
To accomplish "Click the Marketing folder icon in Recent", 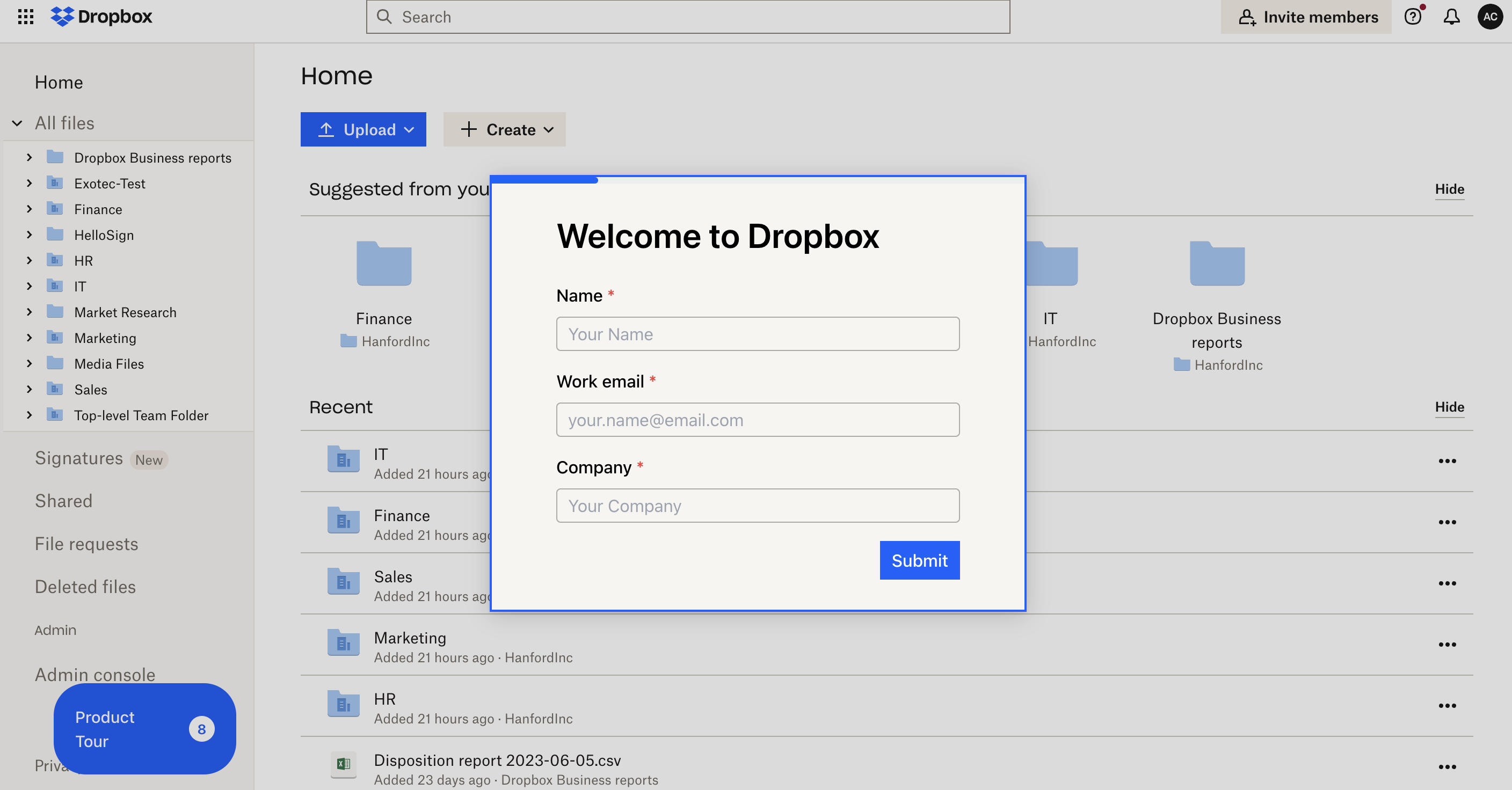I will [344, 643].
